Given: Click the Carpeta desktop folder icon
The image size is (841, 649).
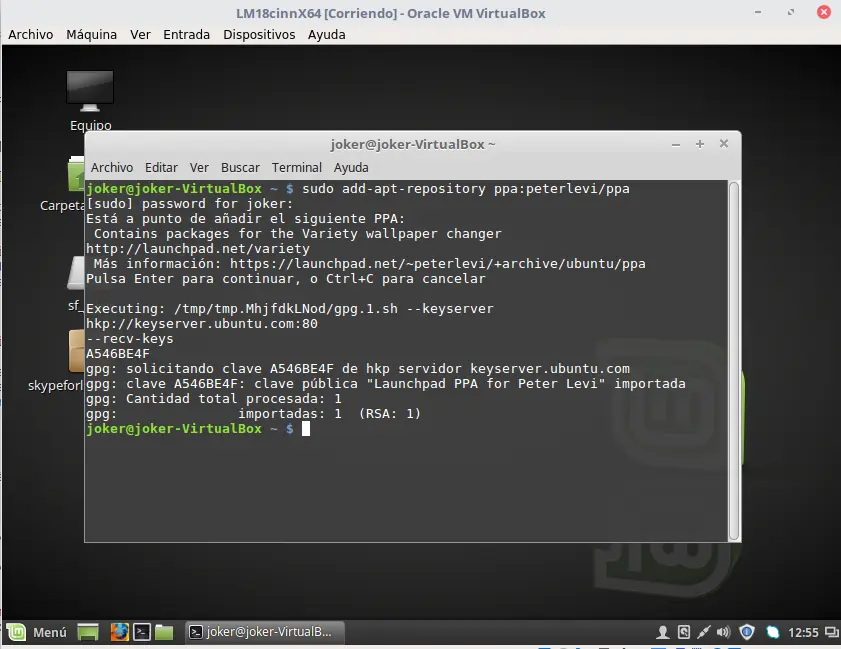Looking at the screenshot, I should pos(76,174).
